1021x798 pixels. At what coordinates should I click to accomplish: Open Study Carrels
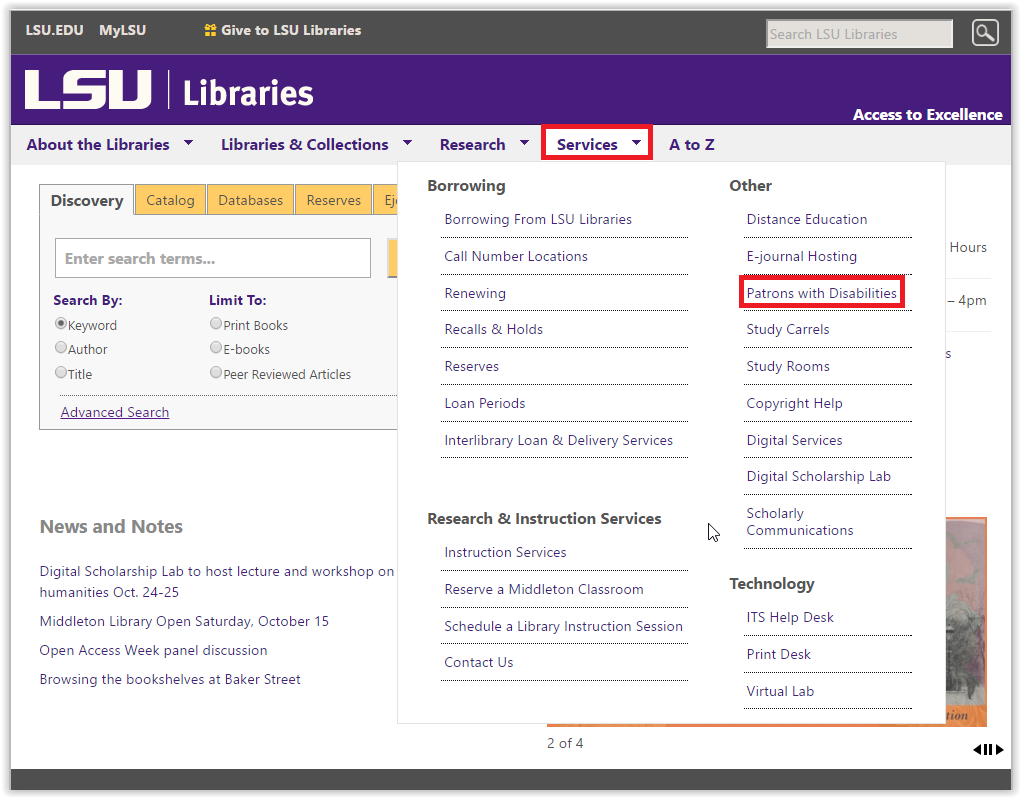788,329
